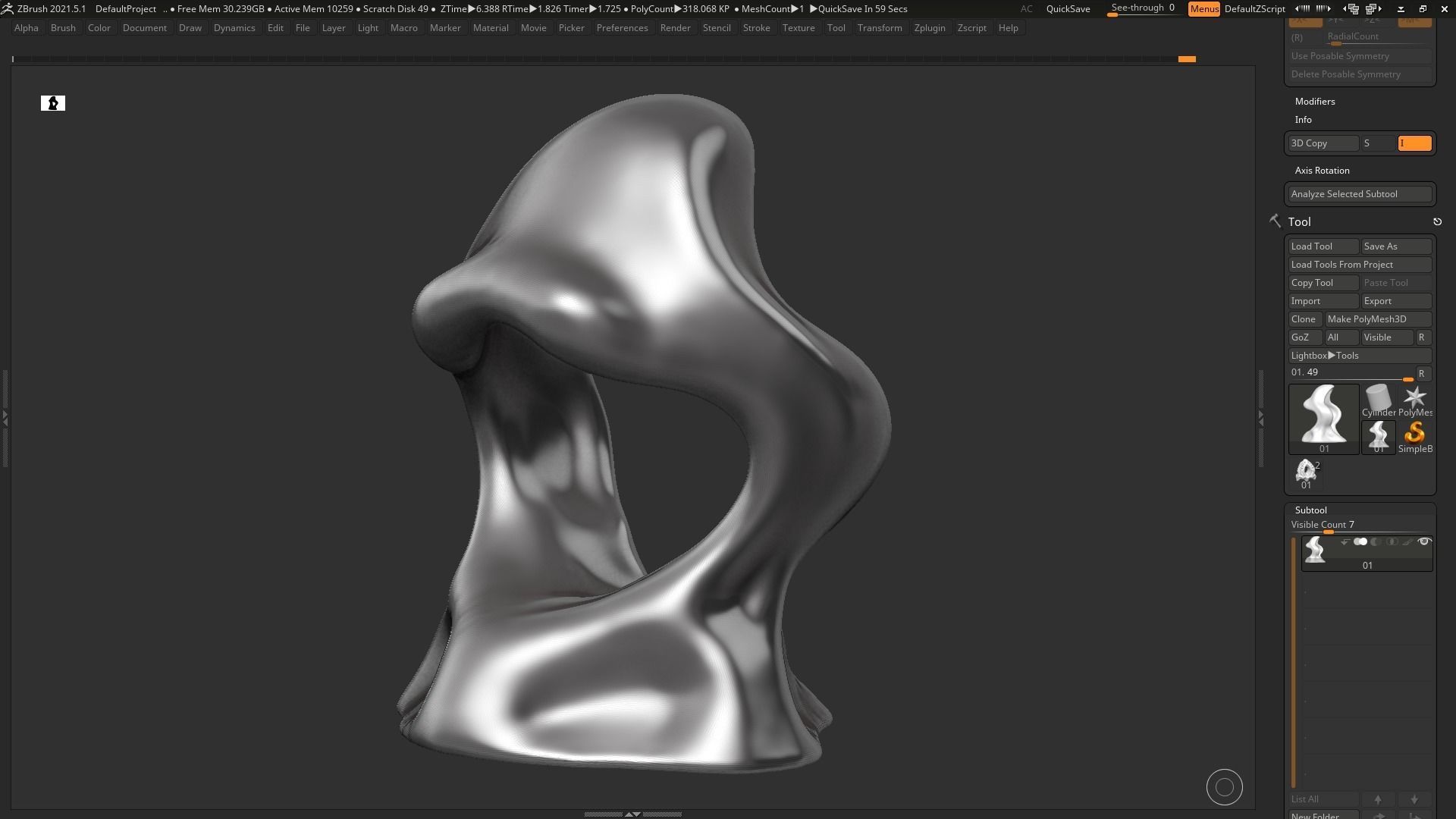This screenshot has height=819, width=1456.
Task: Expand the Info section
Action: coord(1304,120)
